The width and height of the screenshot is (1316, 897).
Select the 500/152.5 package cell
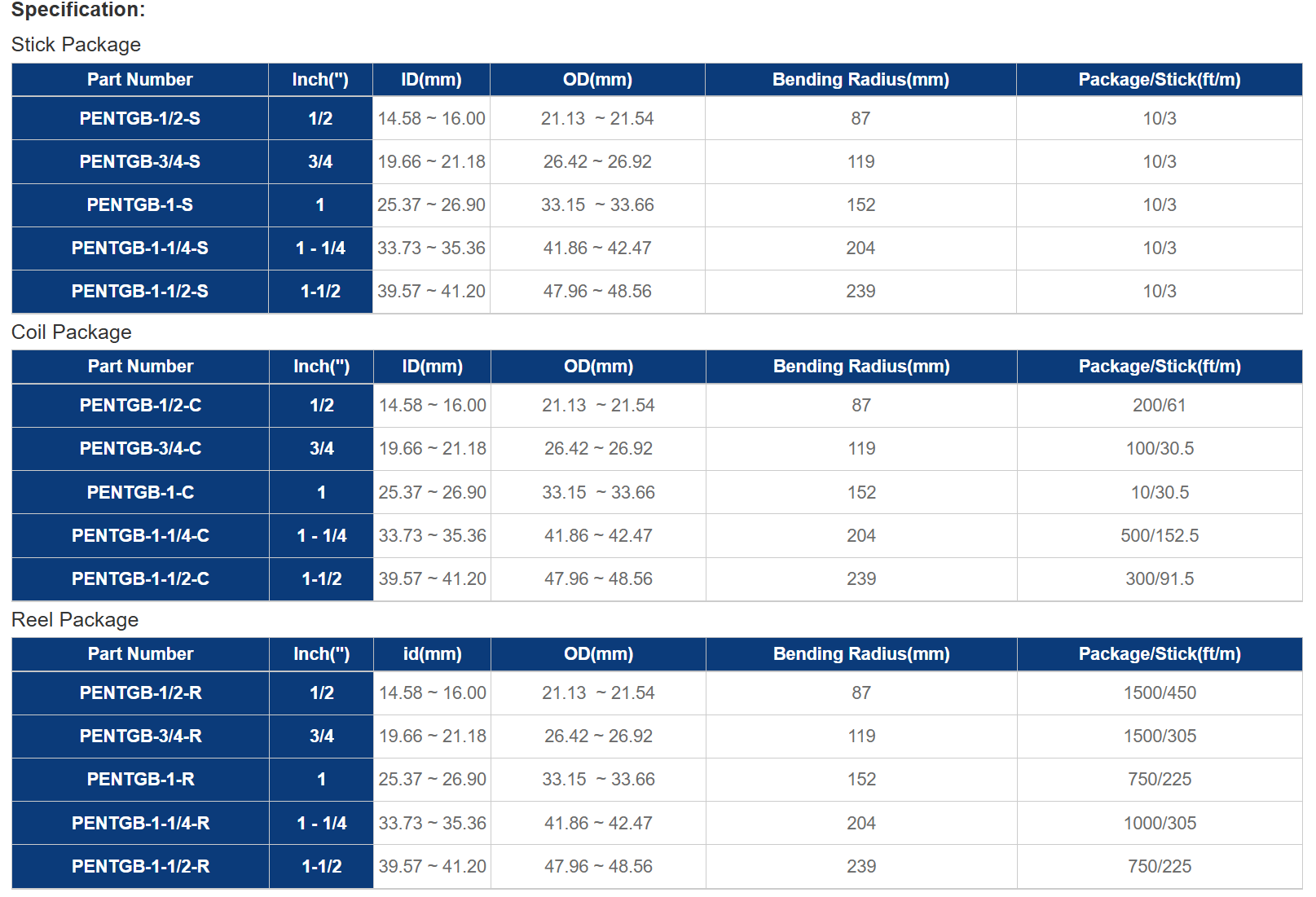click(x=1159, y=536)
